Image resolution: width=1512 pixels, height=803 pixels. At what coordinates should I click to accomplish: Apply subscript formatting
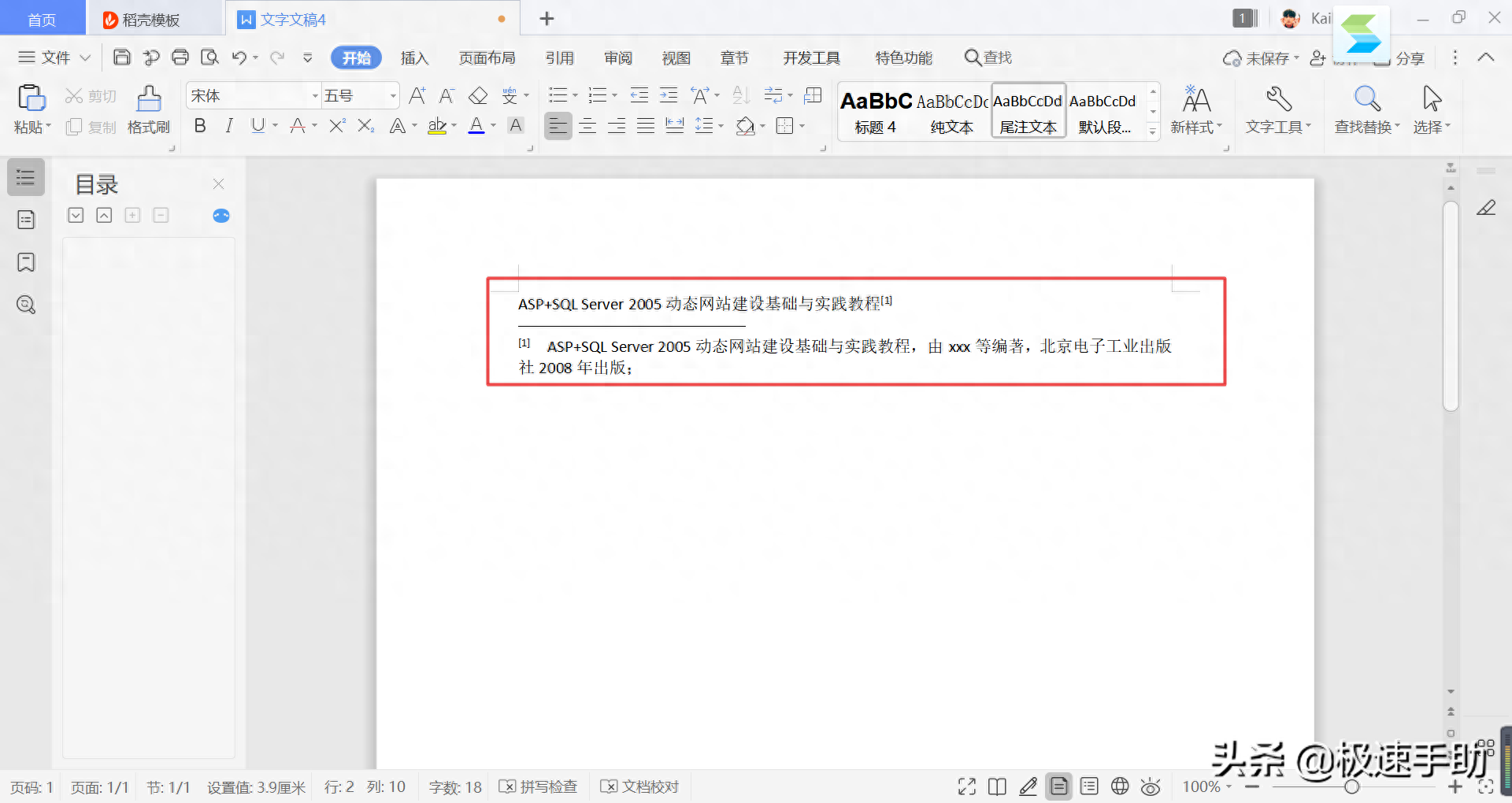point(365,126)
